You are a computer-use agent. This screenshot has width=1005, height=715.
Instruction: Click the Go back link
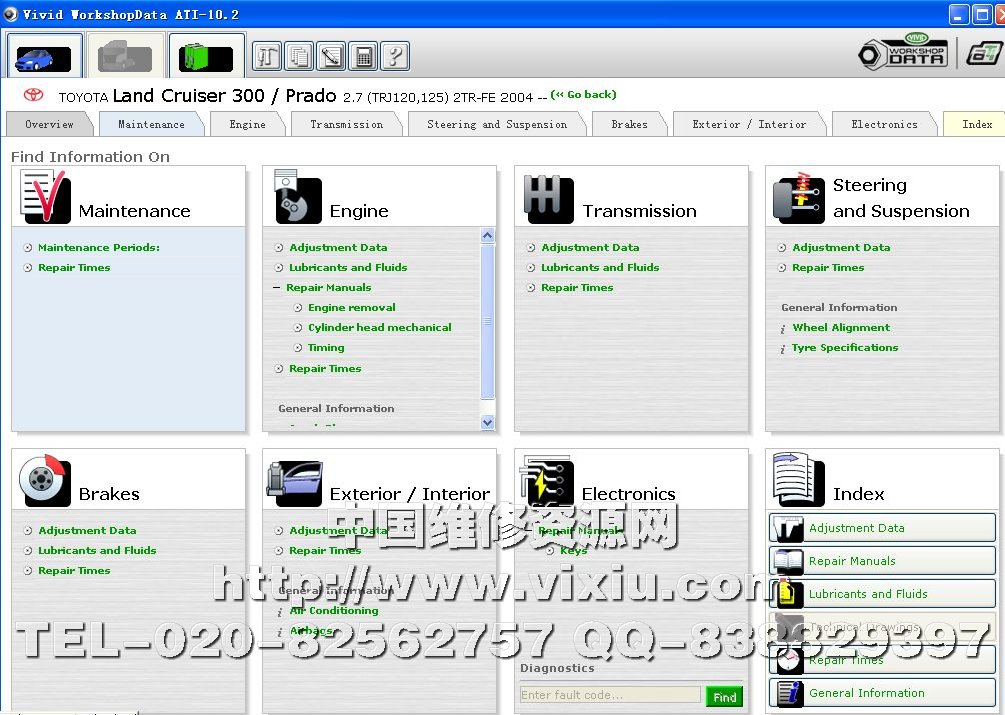584,95
